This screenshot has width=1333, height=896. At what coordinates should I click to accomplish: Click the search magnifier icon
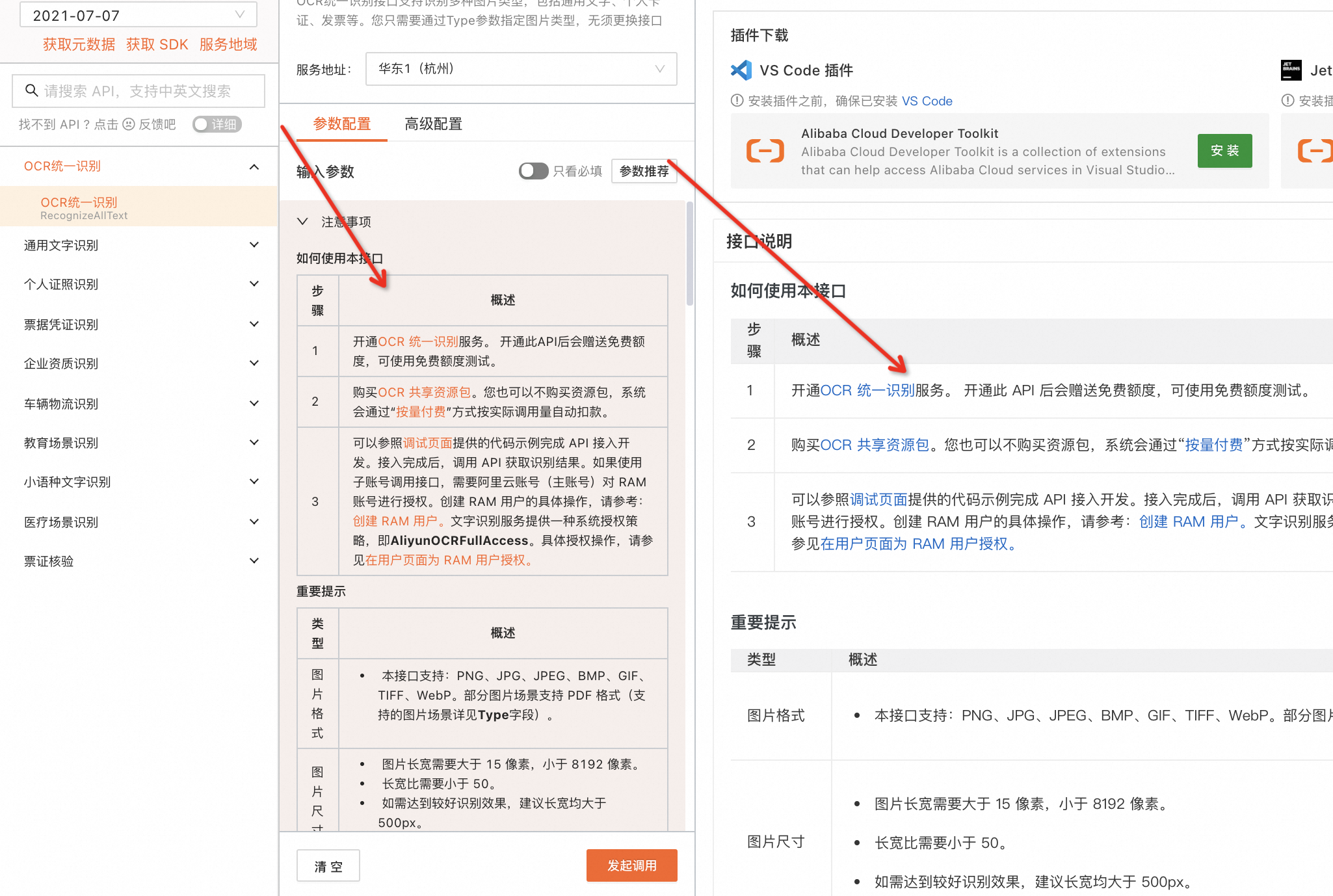31,90
